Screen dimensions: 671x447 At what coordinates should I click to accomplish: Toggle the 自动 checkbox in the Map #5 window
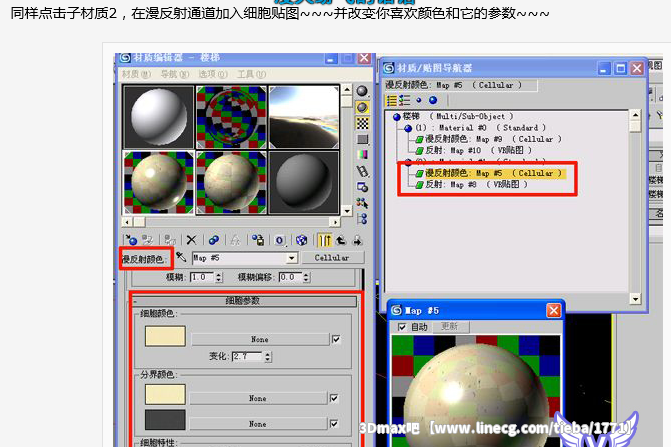402,327
